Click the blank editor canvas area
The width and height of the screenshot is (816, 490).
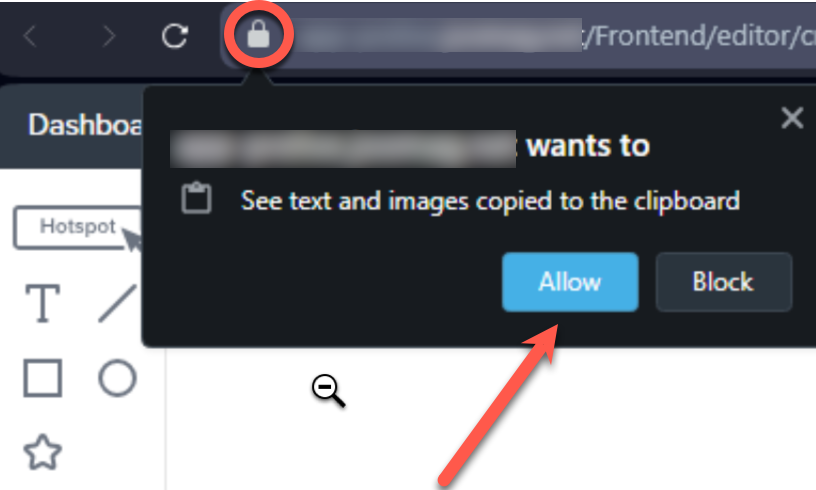(490, 419)
